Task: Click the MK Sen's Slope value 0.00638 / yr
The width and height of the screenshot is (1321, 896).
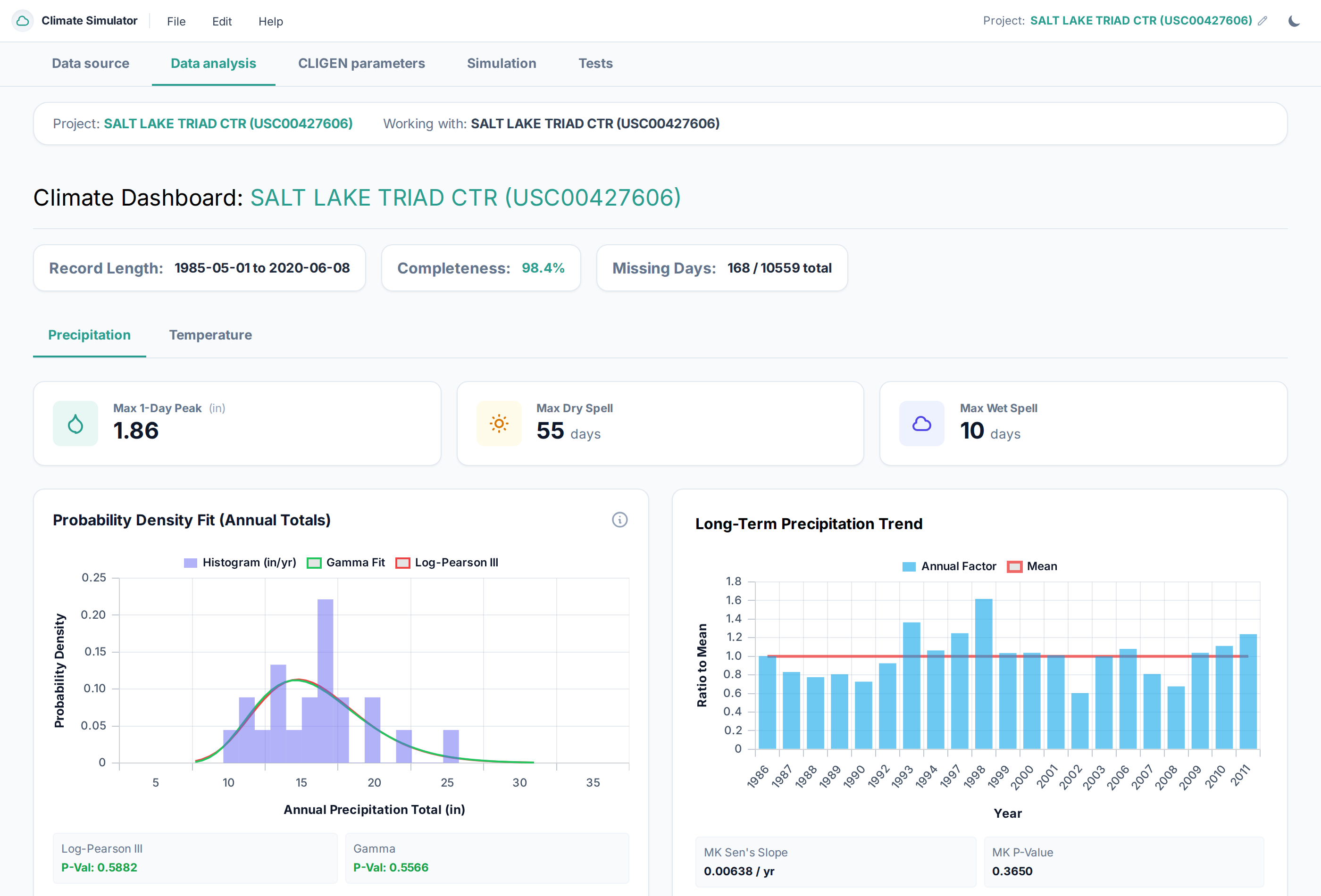Action: 739,871
